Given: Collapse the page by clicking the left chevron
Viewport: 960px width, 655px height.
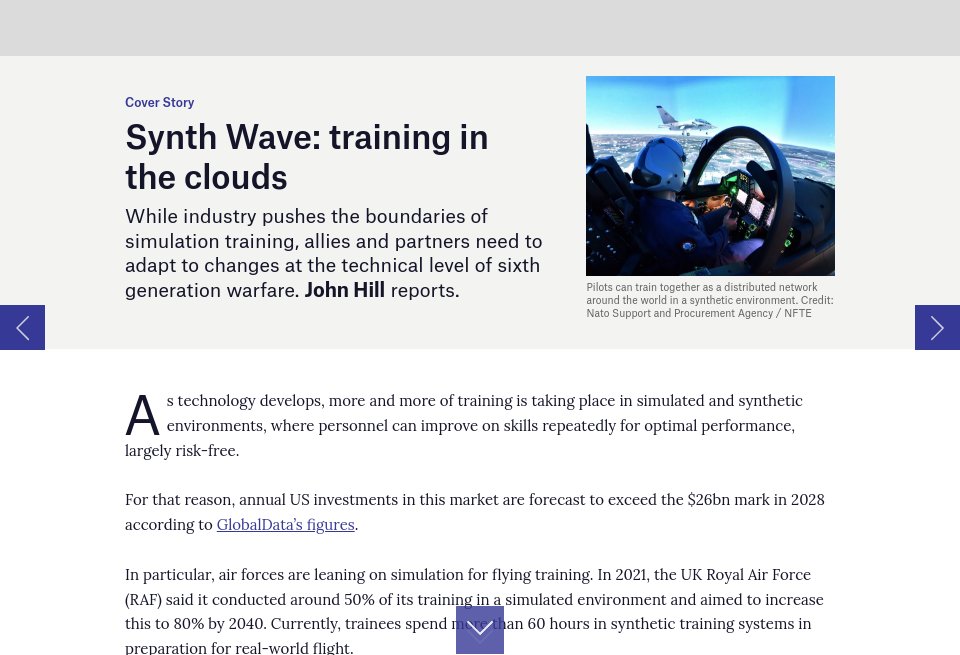Looking at the screenshot, I should click(x=22, y=327).
